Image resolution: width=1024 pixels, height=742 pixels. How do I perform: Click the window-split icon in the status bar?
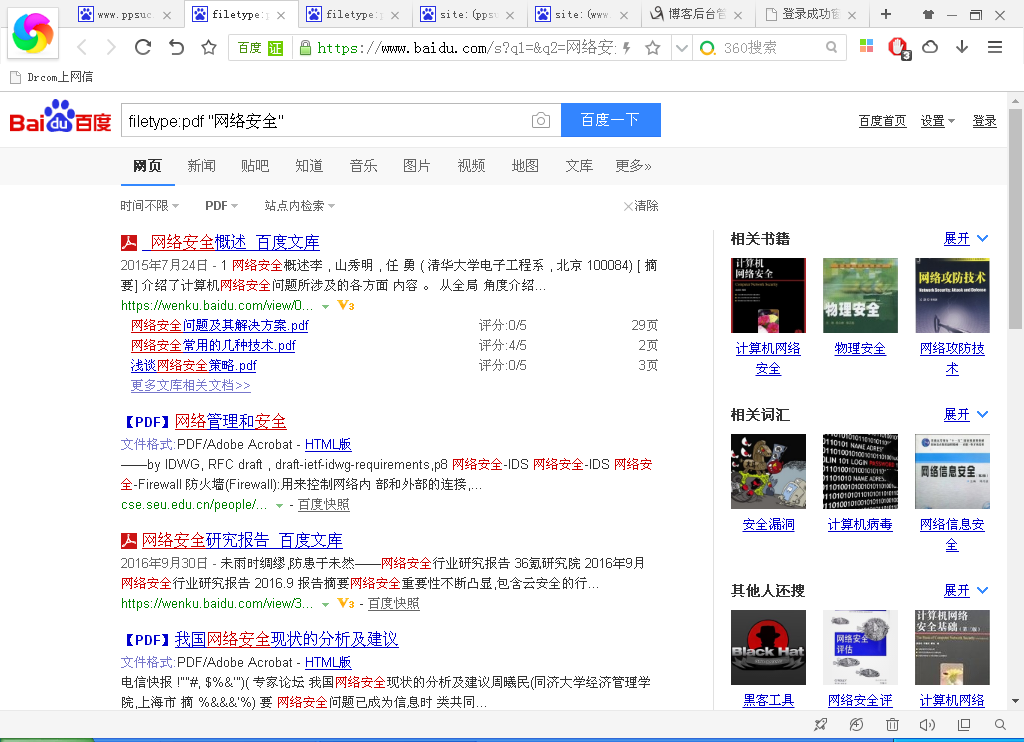964,724
